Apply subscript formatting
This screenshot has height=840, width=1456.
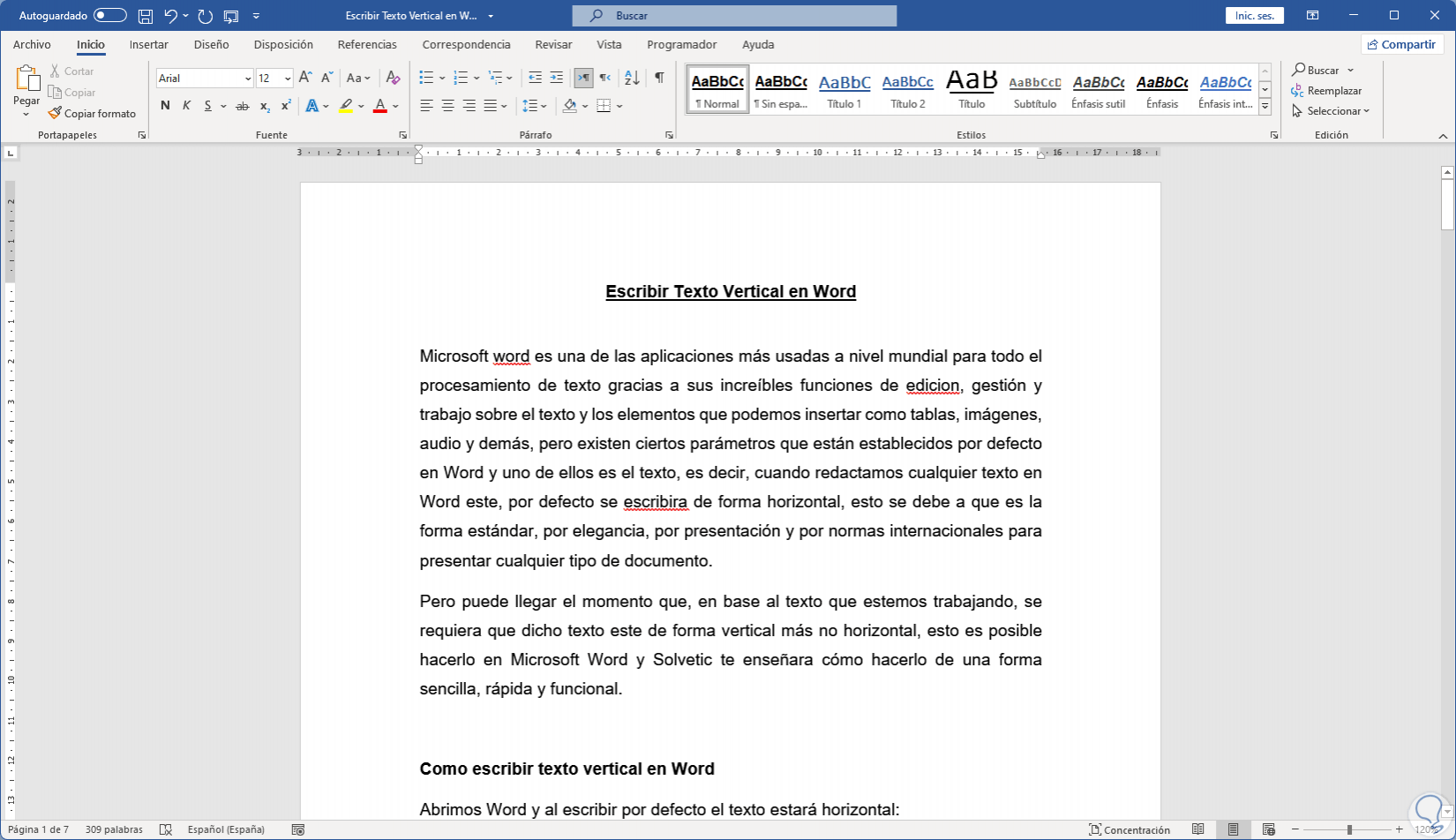[265, 106]
